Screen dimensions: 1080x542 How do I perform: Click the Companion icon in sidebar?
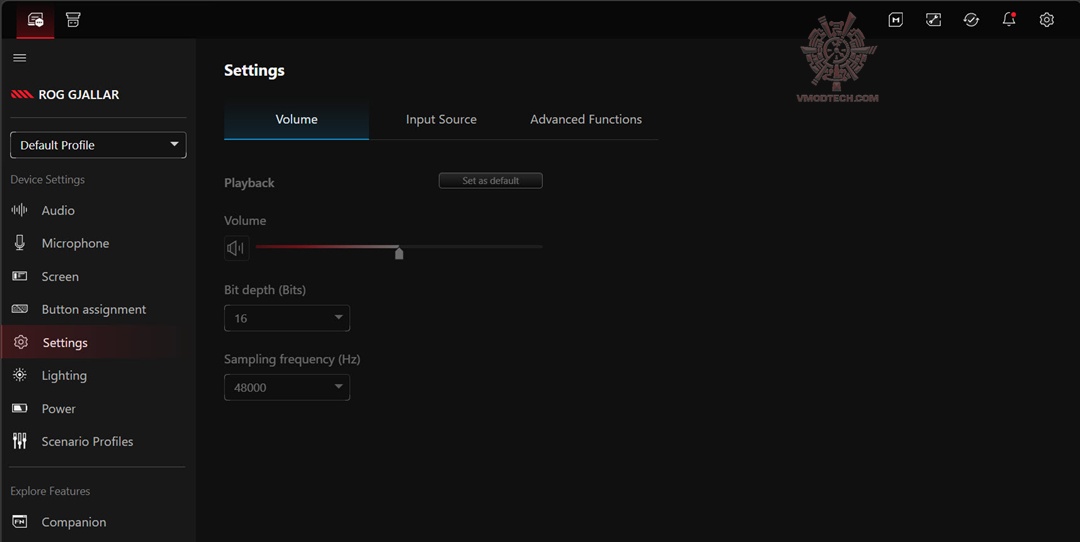click(x=19, y=522)
